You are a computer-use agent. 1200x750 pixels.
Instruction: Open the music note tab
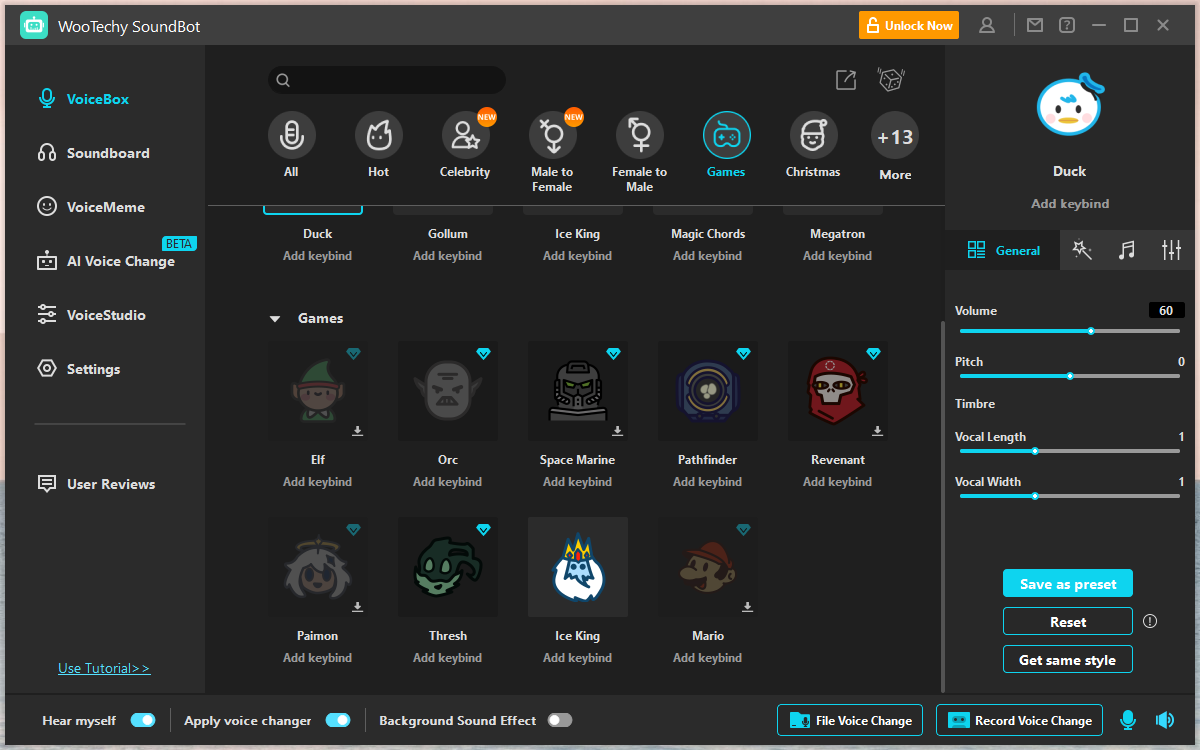coord(1127,251)
